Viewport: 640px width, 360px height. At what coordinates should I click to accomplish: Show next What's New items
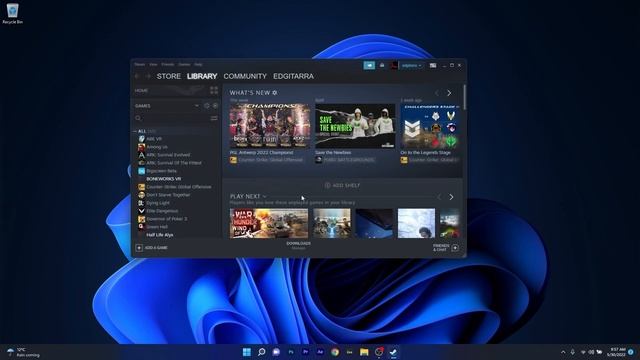[449, 93]
